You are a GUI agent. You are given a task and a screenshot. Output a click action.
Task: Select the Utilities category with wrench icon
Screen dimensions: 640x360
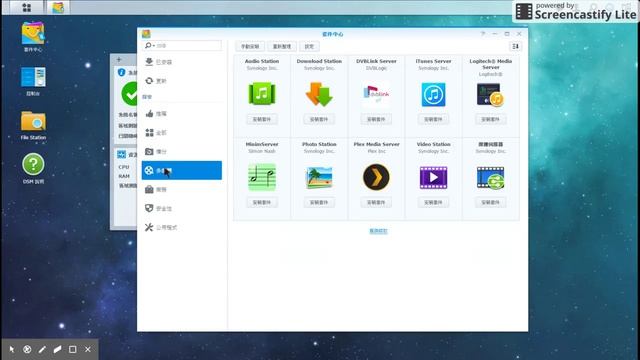(x=182, y=227)
